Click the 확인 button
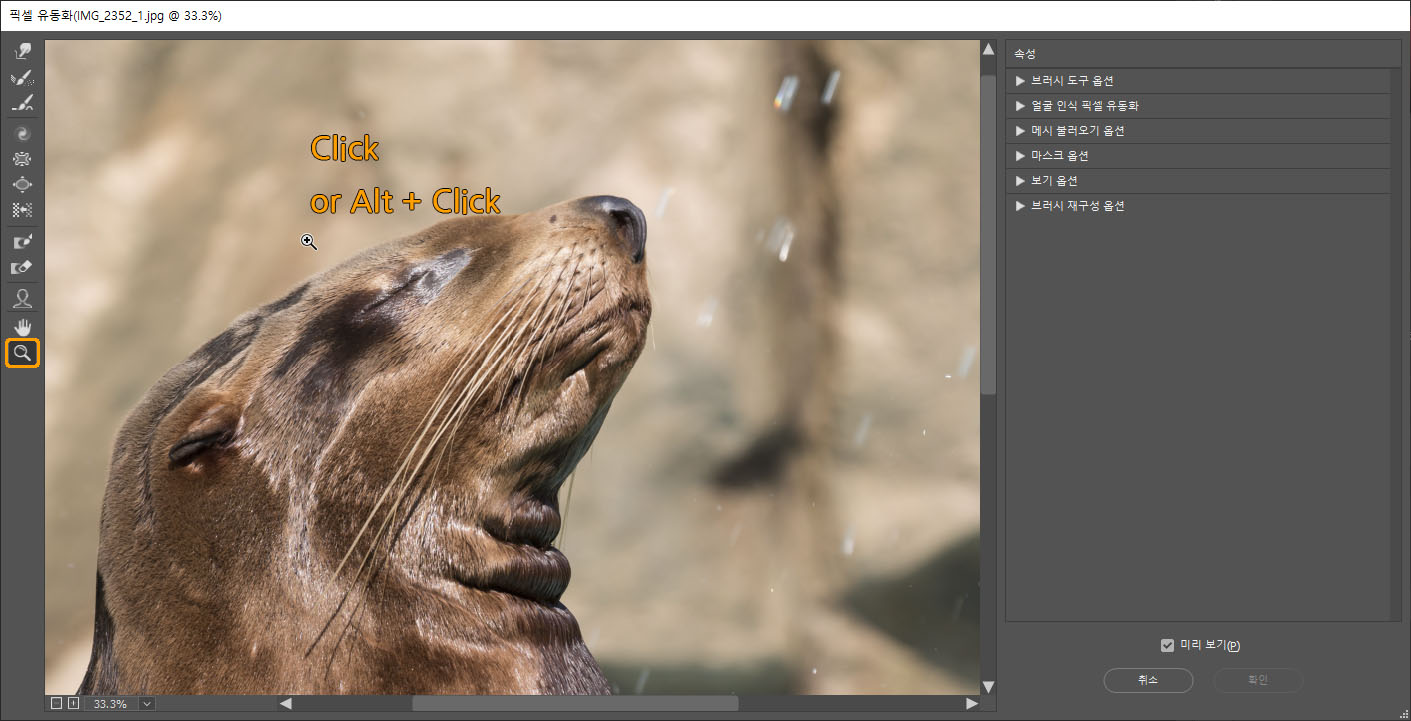Screen dimensions: 1411x721 1258,680
